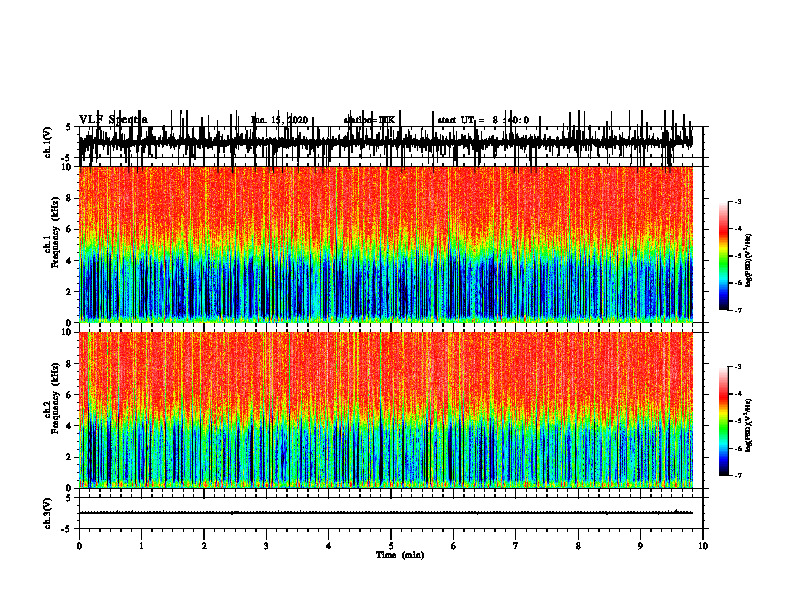Image resolution: width=792 pixels, height=612 pixels.
Task: Click the ch.1 frequency tick label 8
Action: (69, 198)
